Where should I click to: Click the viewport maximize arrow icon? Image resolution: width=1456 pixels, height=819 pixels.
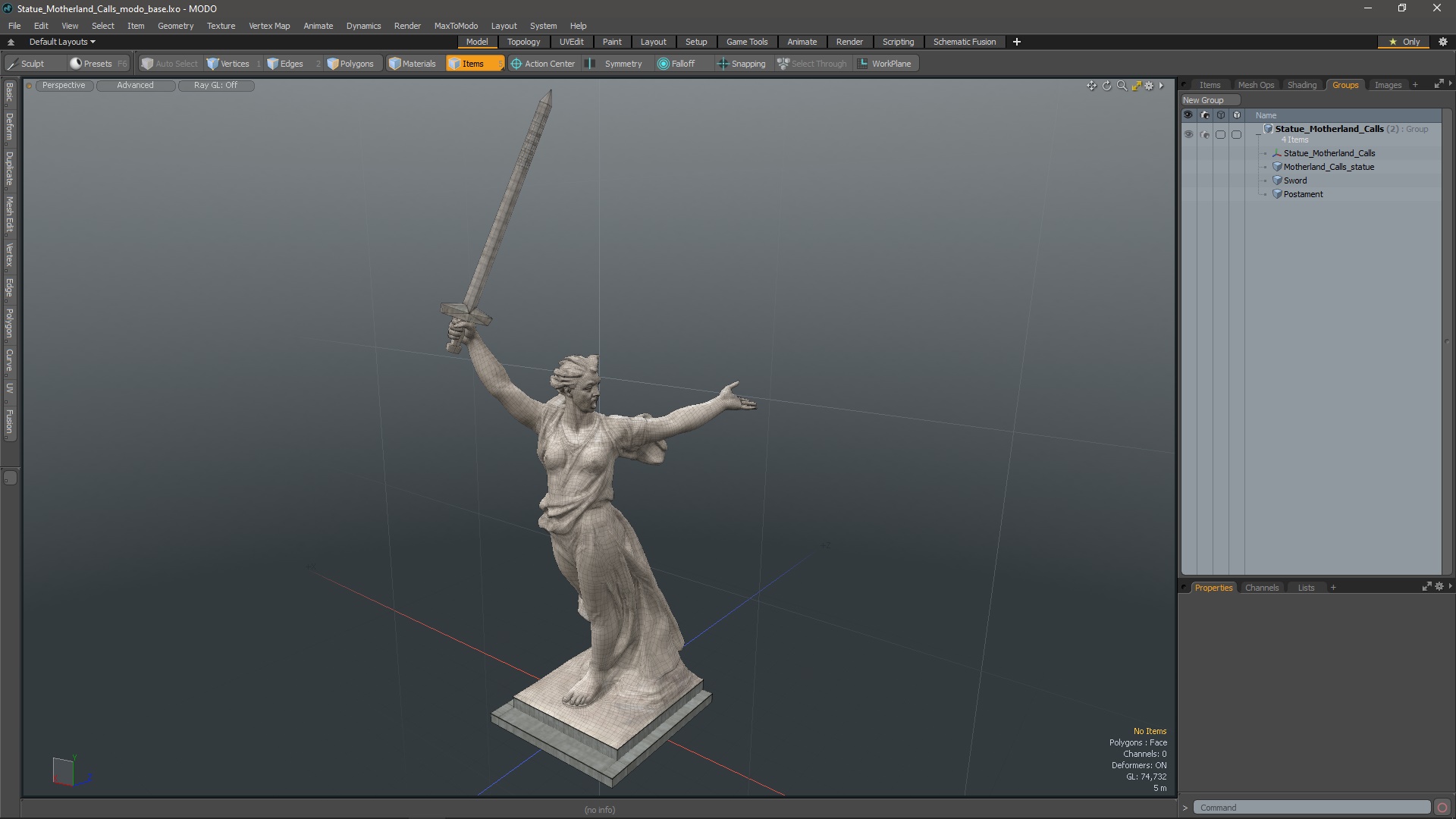(x=1136, y=86)
